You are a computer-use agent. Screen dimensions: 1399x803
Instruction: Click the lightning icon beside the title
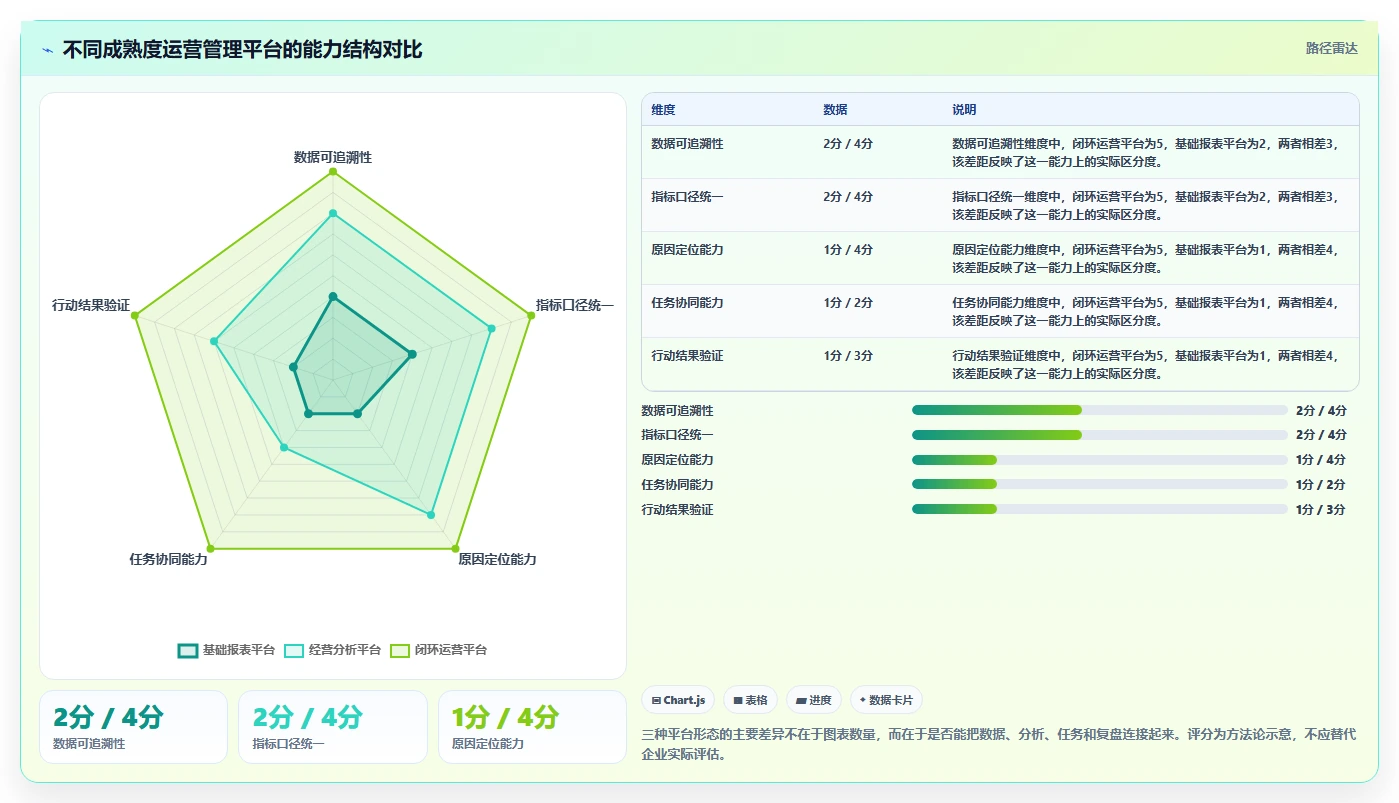[47, 50]
